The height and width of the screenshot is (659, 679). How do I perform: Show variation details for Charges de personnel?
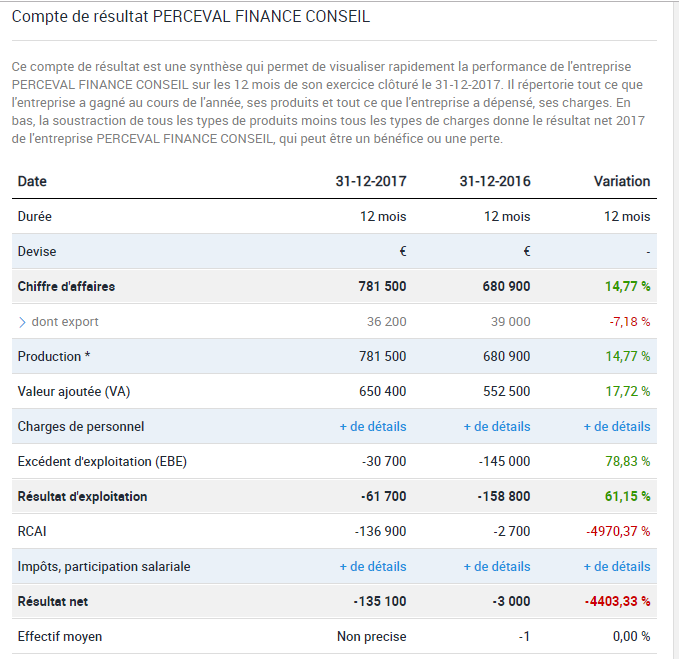click(x=617, y=426)
